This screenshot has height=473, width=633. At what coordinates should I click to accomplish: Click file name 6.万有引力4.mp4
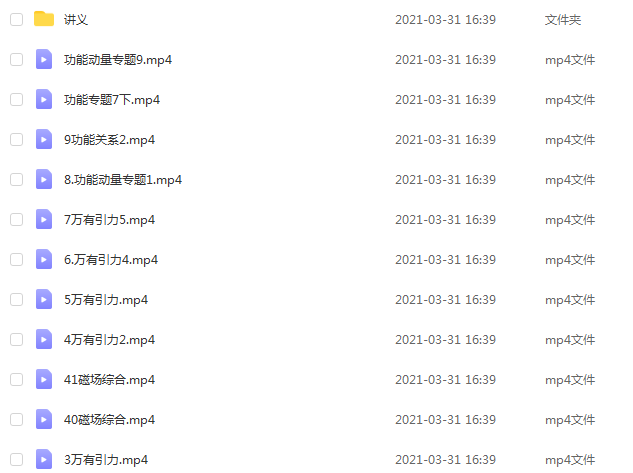click(111, 260)
